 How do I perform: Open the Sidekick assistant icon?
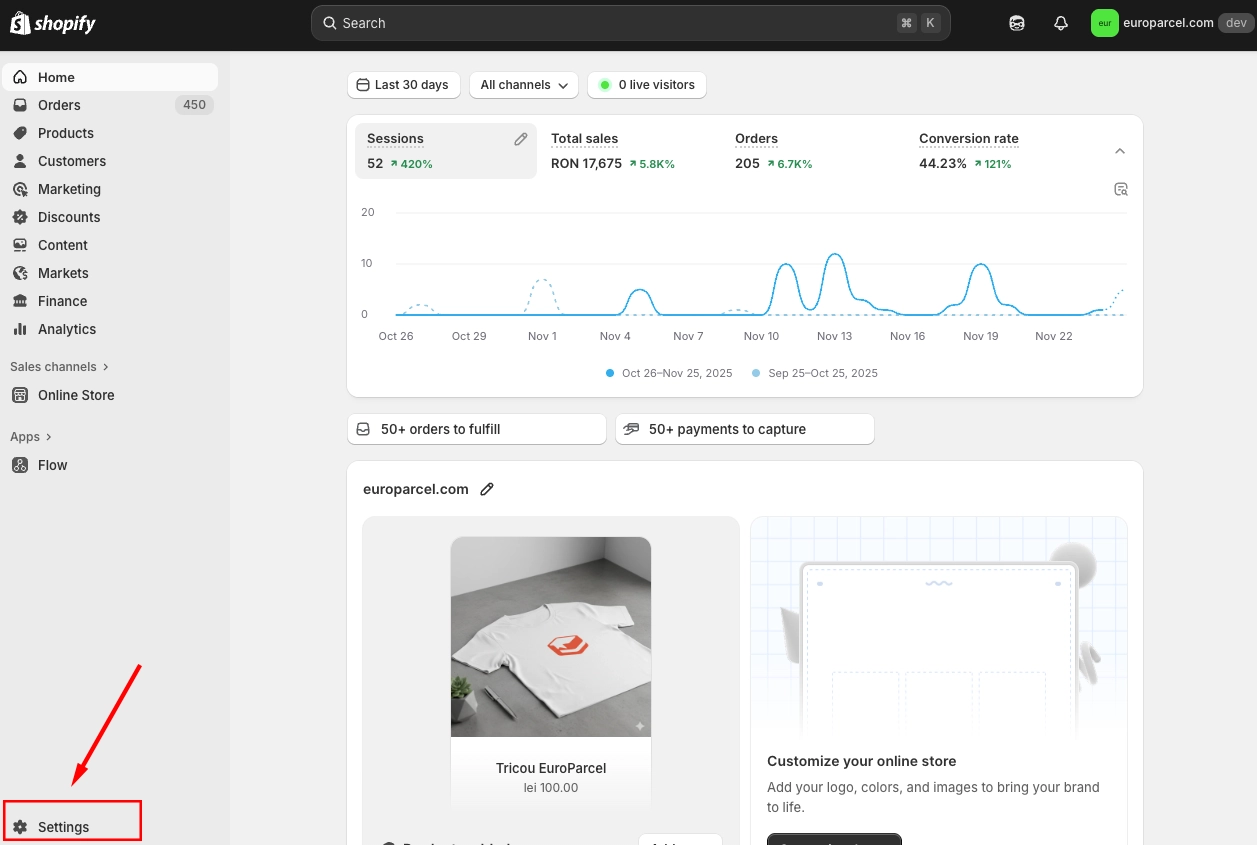(x=1017, y=23)
